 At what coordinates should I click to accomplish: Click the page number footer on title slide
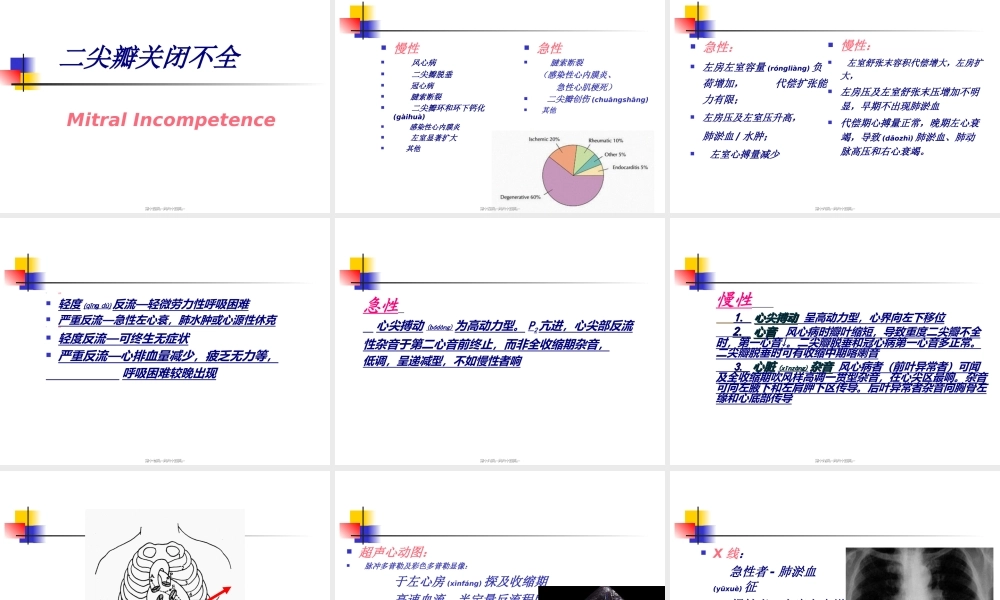[165, 208]
